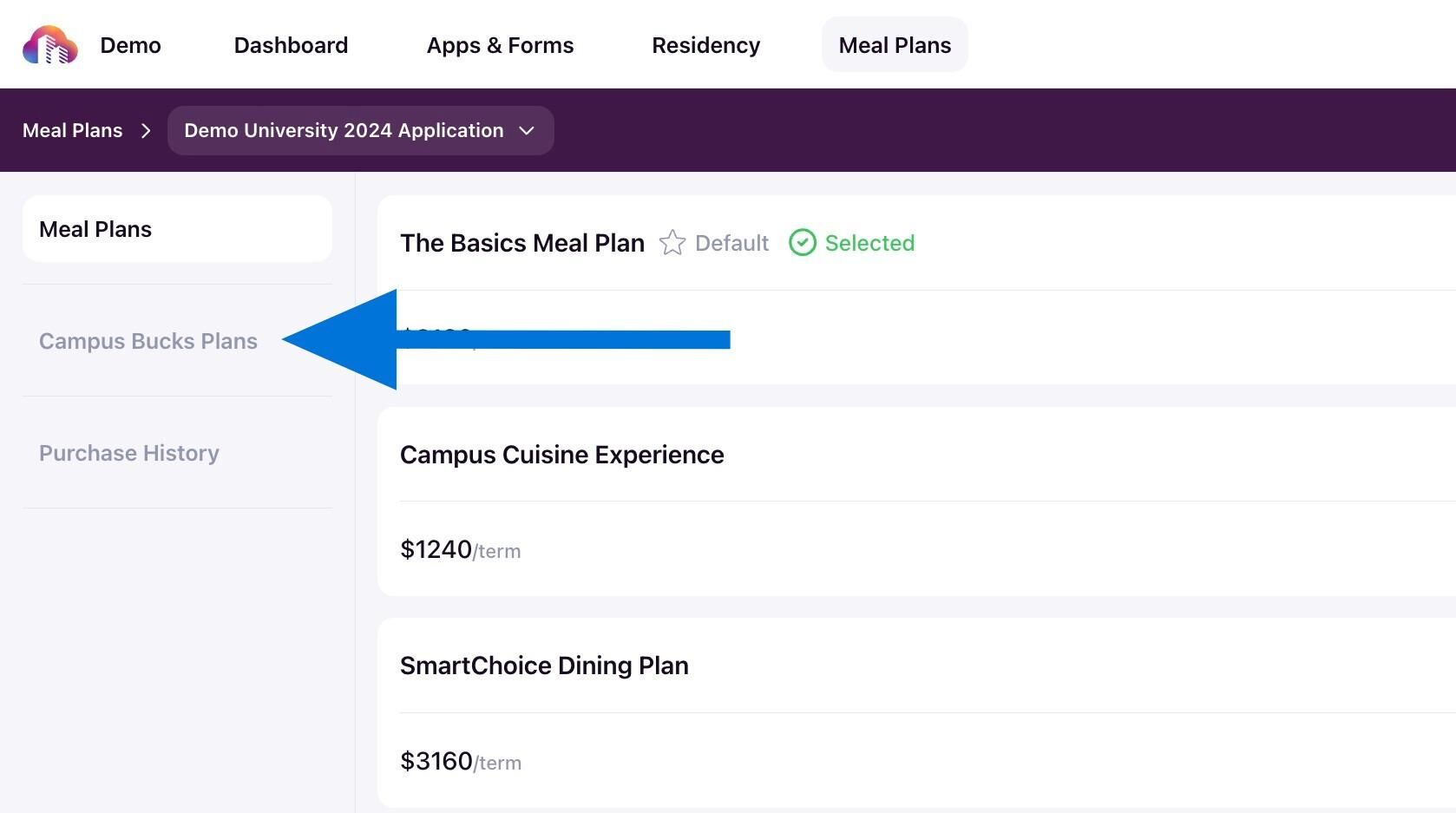Viewport: 1456px width, 813px height.
Task: Open Campus Bucks Plans in sidebar
Action: 148,341
